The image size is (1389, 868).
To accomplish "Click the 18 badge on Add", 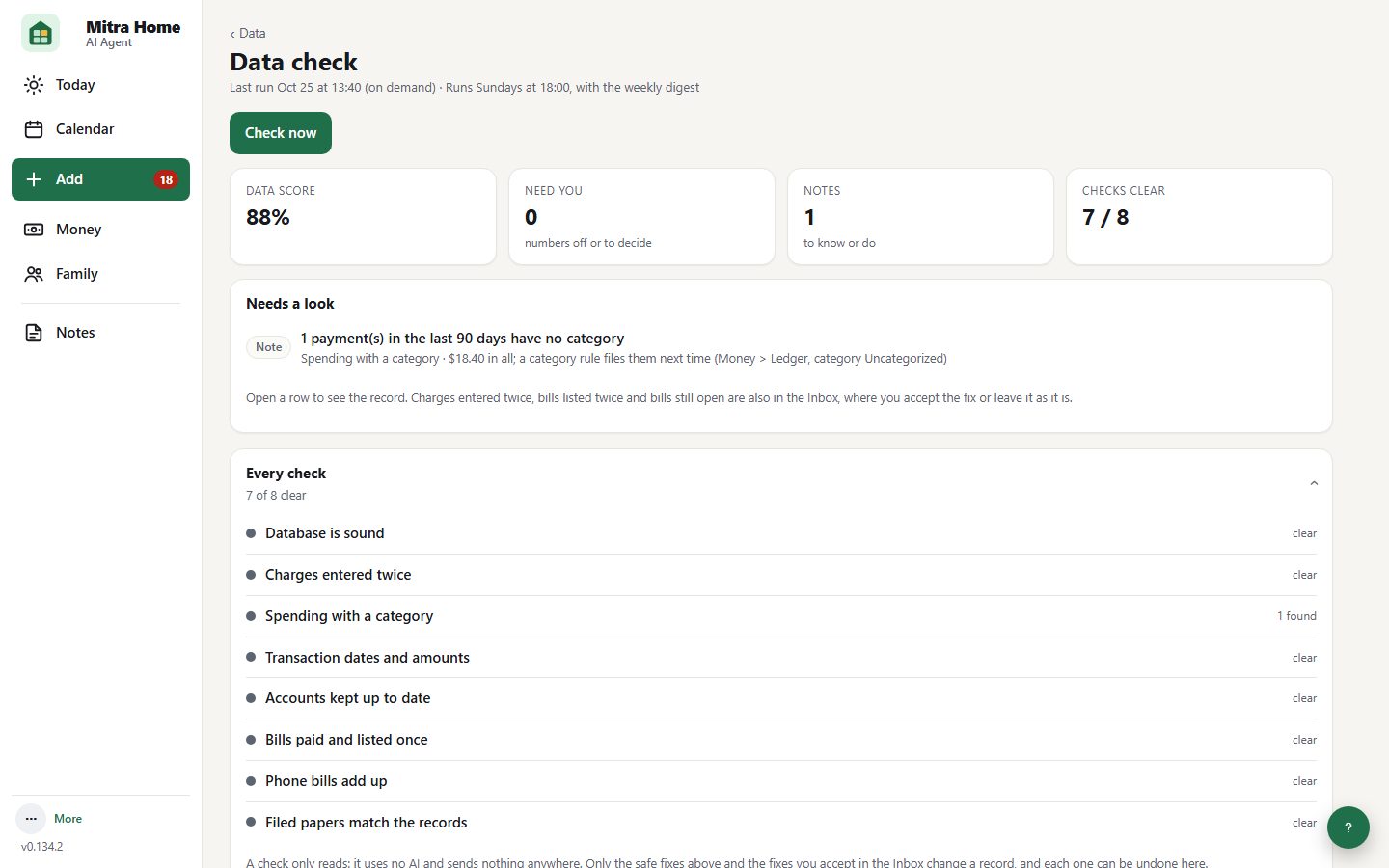I will 166,179.
